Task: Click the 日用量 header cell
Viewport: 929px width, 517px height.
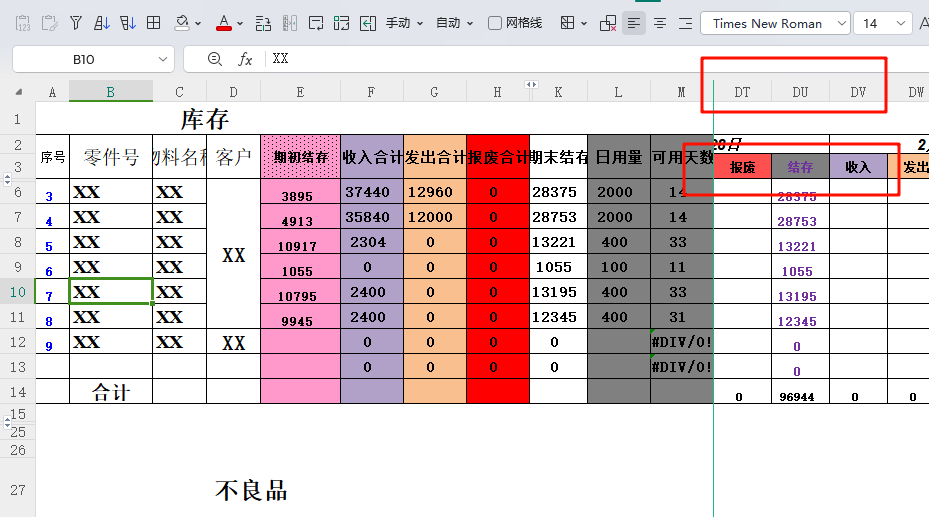Action: [x=619, y=157]
